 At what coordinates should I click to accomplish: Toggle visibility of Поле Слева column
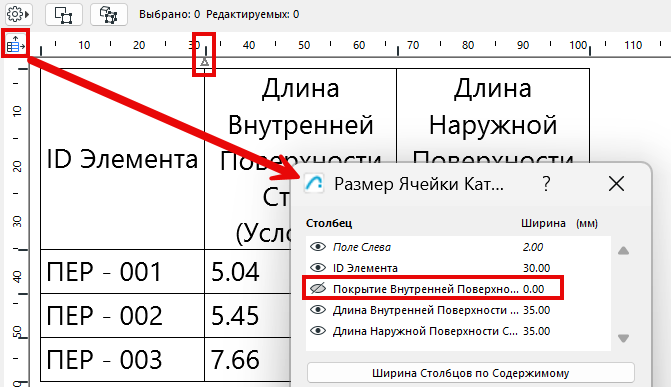pyautogui.click(x=318, y=247)
